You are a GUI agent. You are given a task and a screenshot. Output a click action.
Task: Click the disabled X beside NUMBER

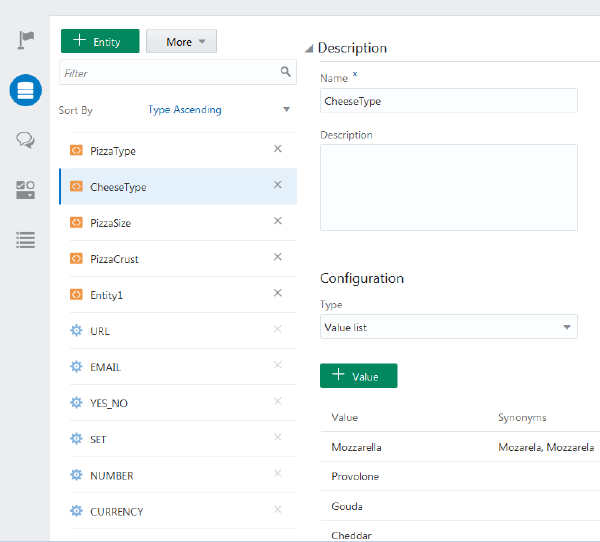pyautogui.click(x=278, y=473)
